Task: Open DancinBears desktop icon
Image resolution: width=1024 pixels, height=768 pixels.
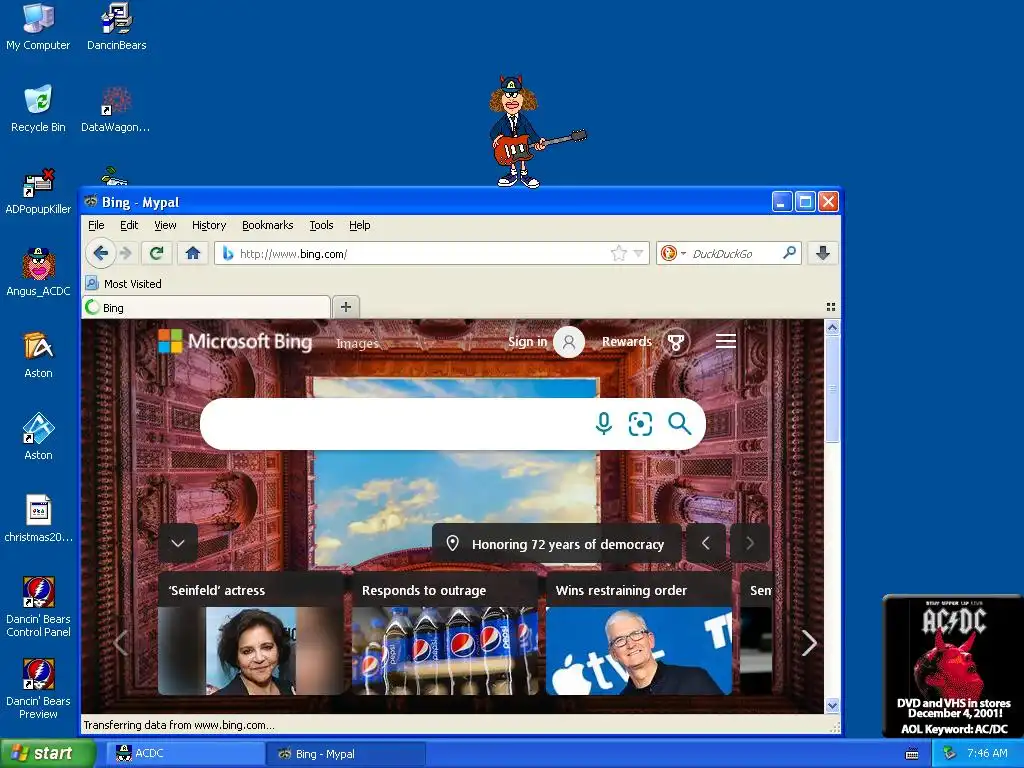Action: click(116, 26)
